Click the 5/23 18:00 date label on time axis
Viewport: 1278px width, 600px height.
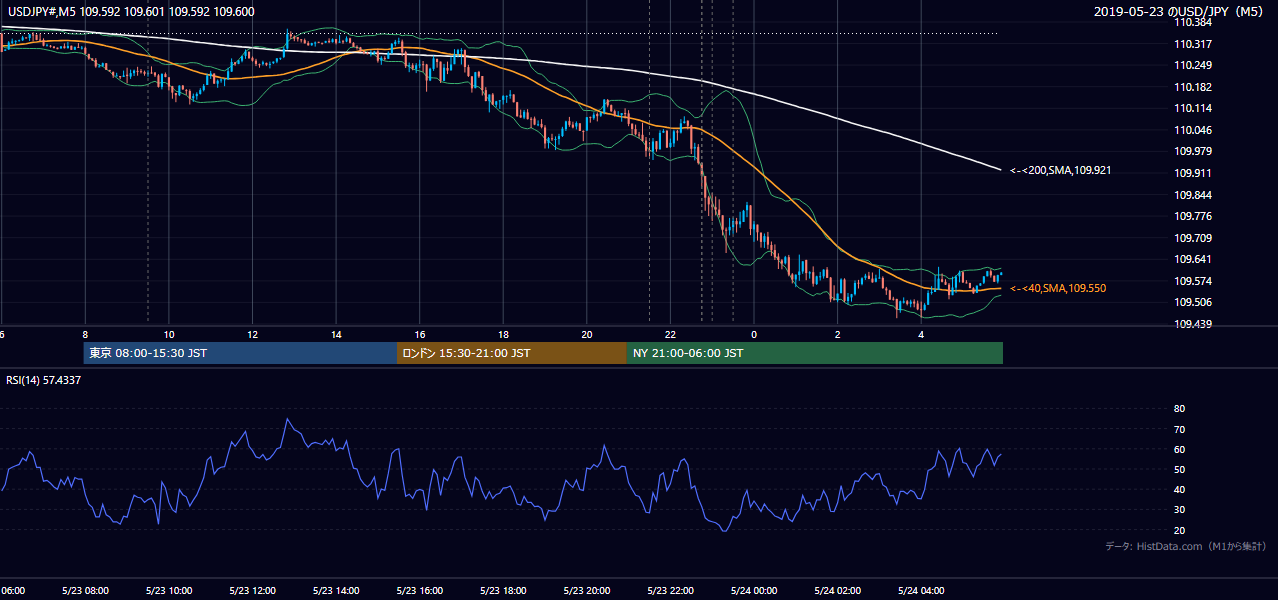[x=503, y=590]
